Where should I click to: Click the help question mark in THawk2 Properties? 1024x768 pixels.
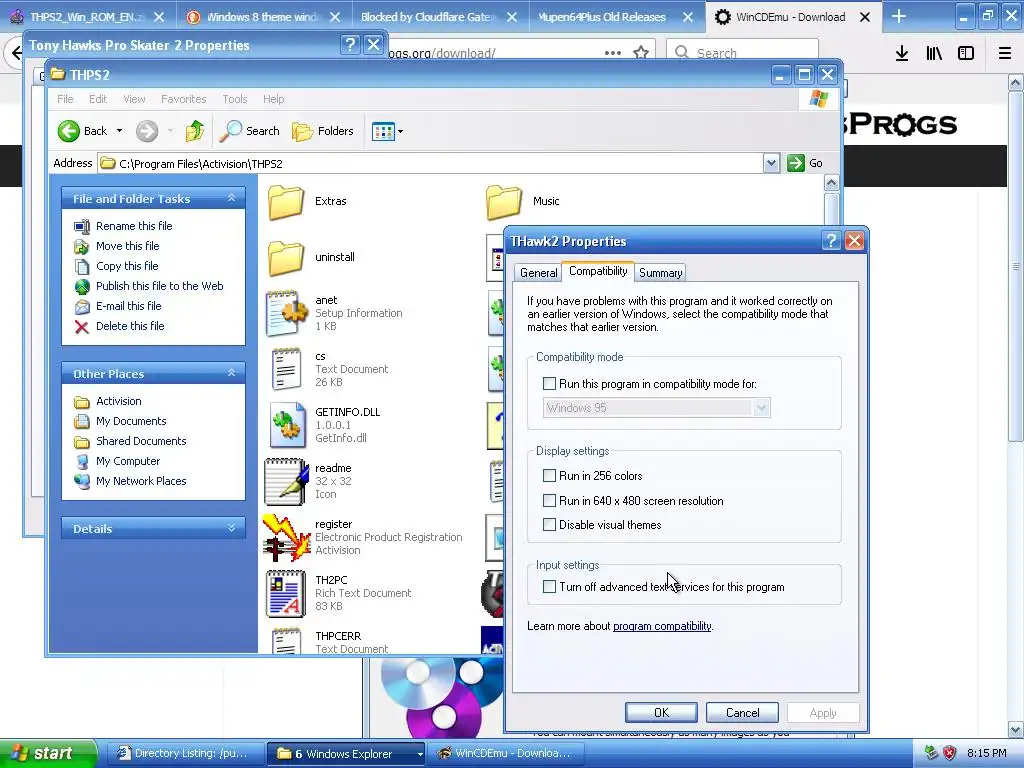coord(831,241)
